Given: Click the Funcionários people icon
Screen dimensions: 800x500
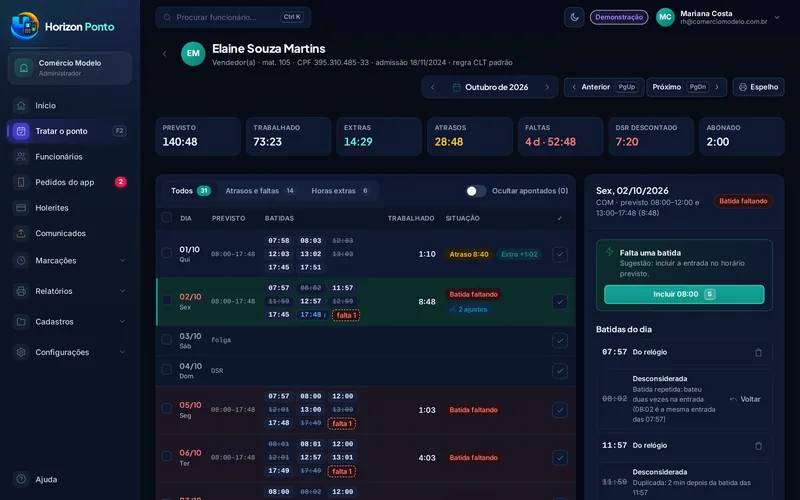Looking at the screenshot, I should (x=21, y=157).
